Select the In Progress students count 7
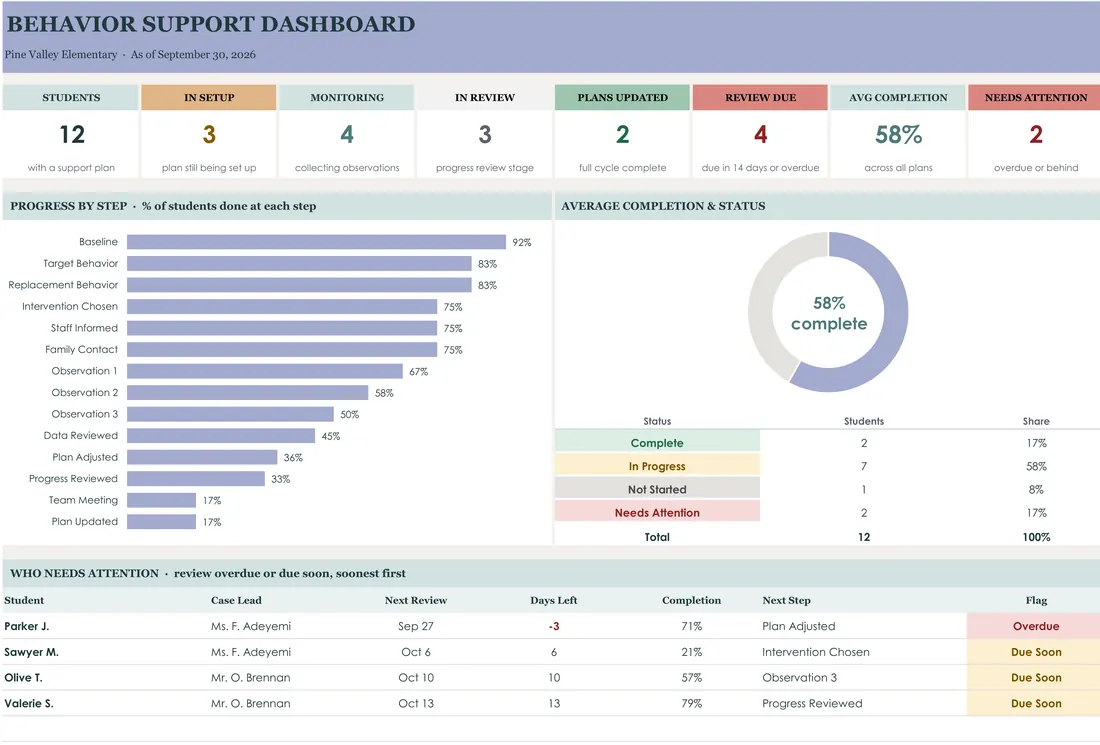 pyautogui.click(x=864, y=466)
